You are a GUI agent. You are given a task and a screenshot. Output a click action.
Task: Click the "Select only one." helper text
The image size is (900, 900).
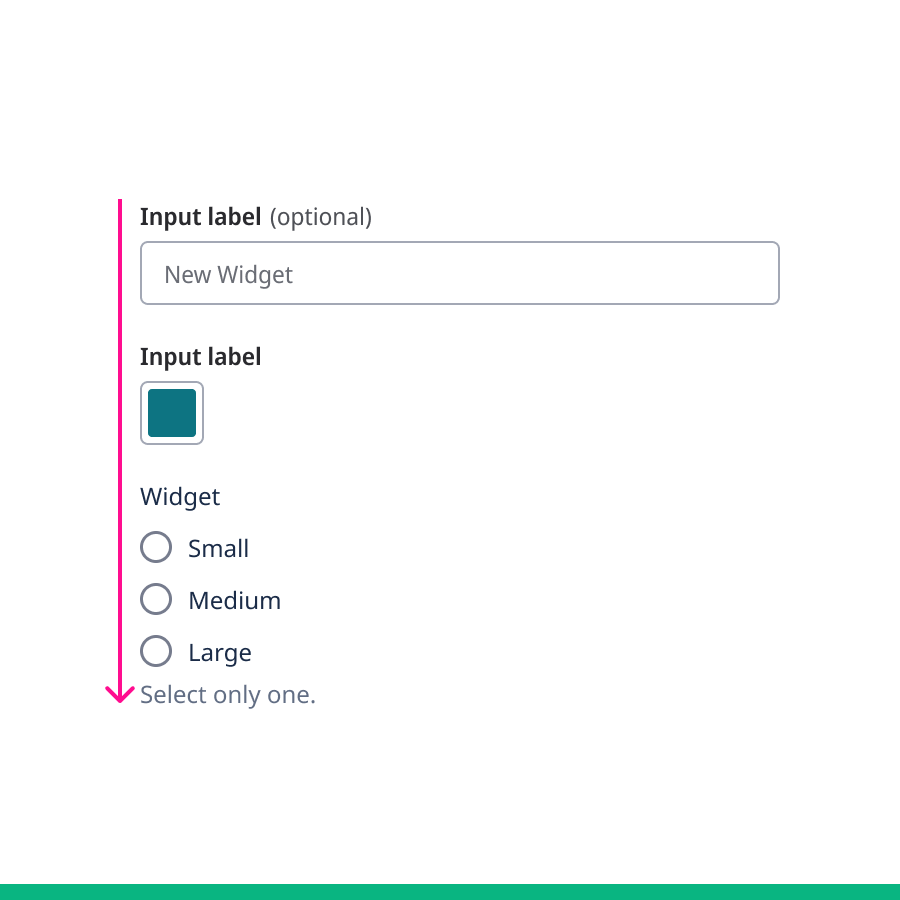(228, 695)
